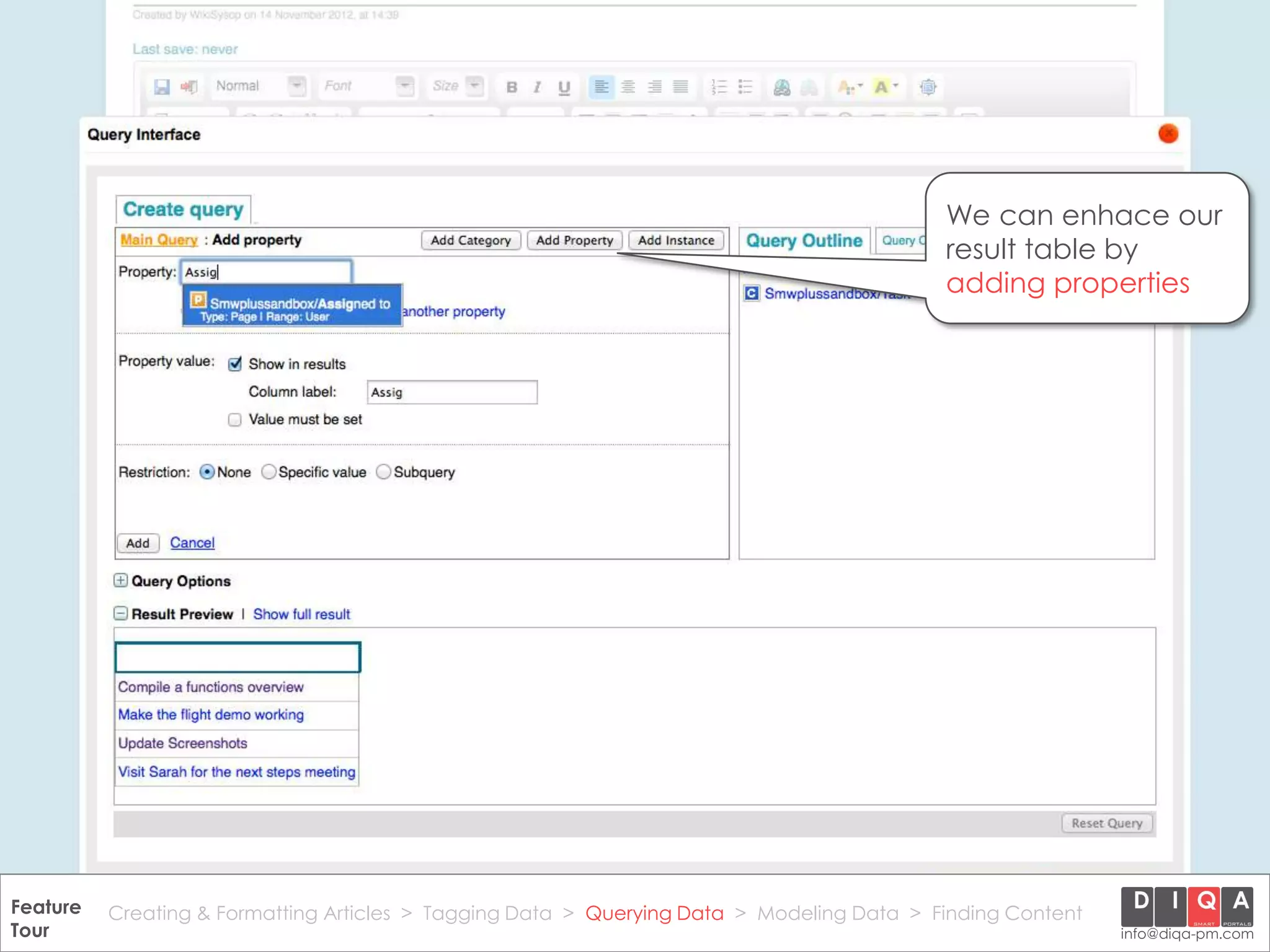Click the maximize editor icon
This screenshot has width=1270, height=952.
coord(928,87)
